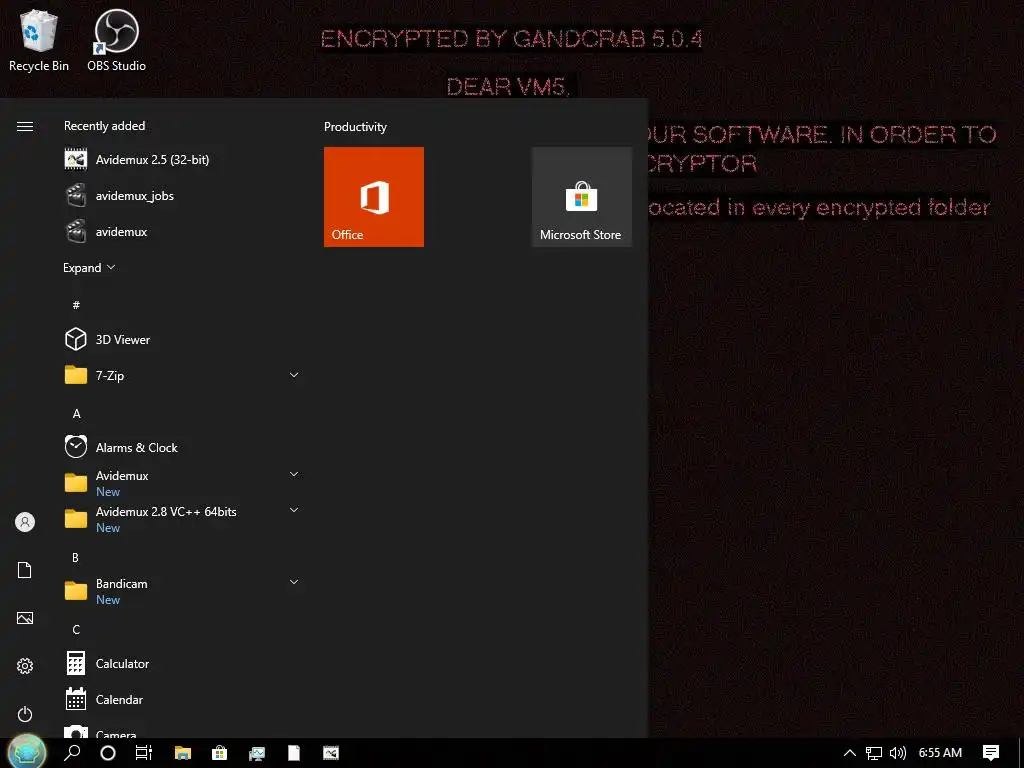The height and width of the screenshot is (768, 1024).
Task: Open Settings gear in Start sidebar
Action: [25, 665]
